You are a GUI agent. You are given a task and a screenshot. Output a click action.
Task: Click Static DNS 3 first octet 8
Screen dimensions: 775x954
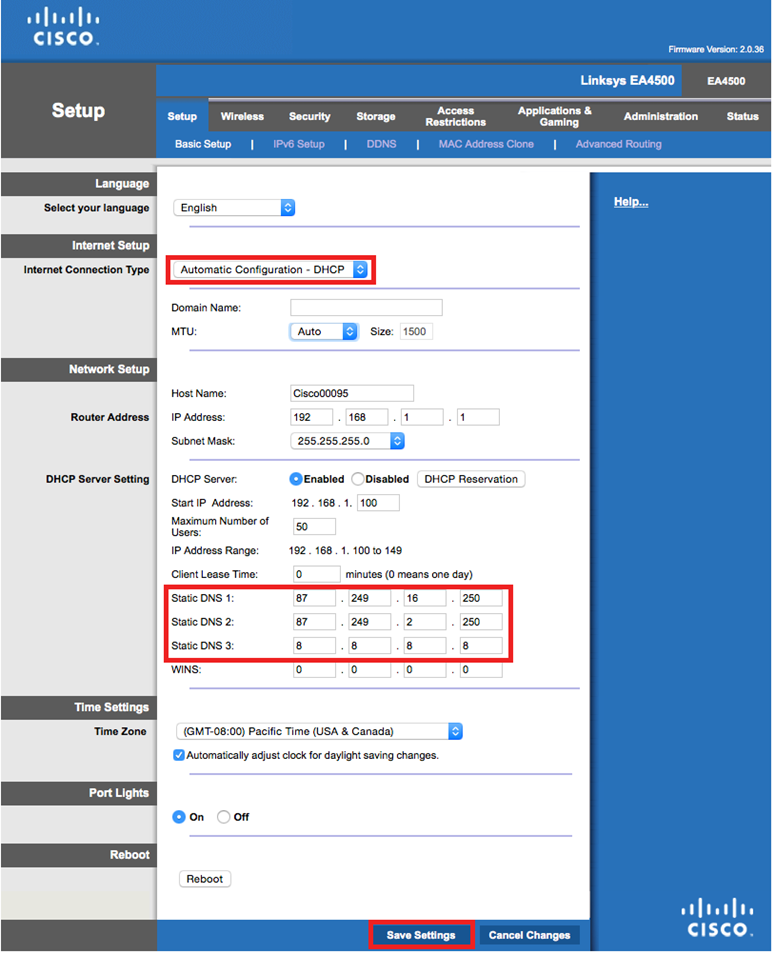(315, 646)
